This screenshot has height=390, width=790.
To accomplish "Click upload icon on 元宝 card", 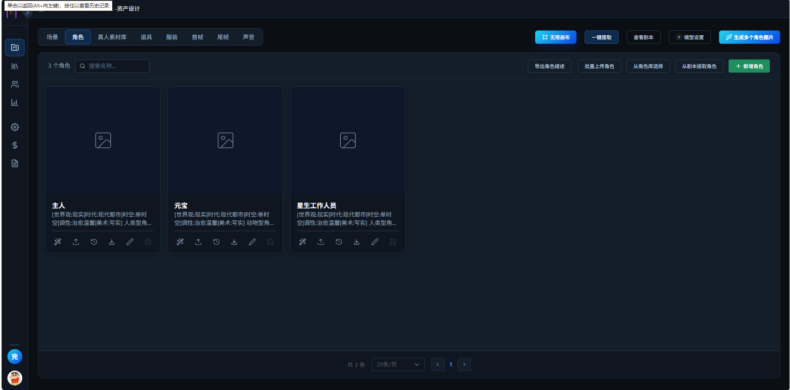I will [x=198, y=242].
